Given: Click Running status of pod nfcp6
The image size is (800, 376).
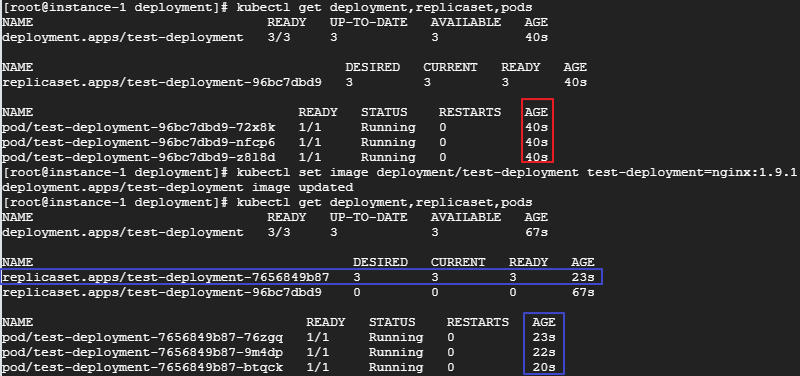Looking at the screenshot, I should (x=388, y=142).
